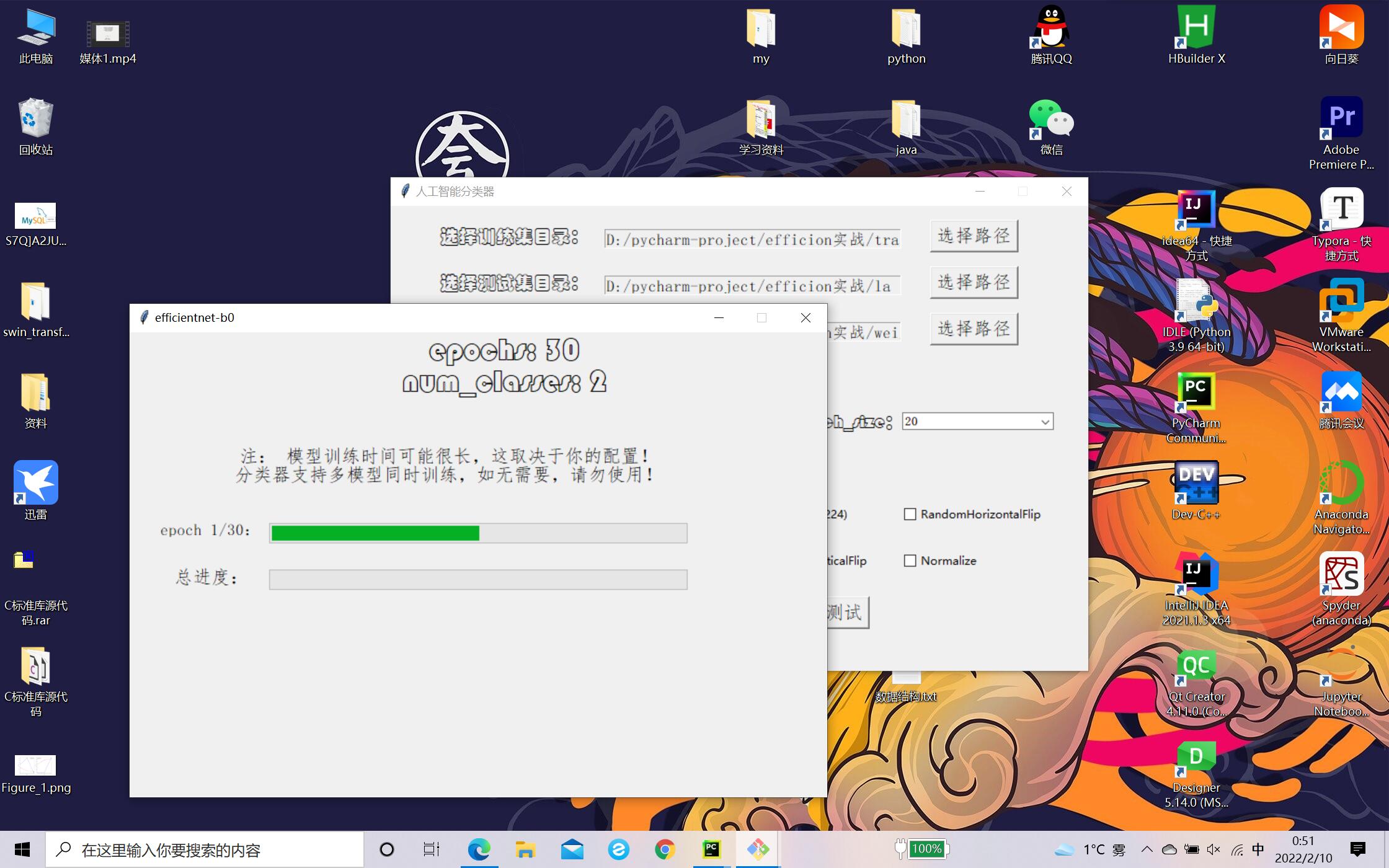
Task: Show hidden system tray icons chevron
Action: (x=1147, y=849)
